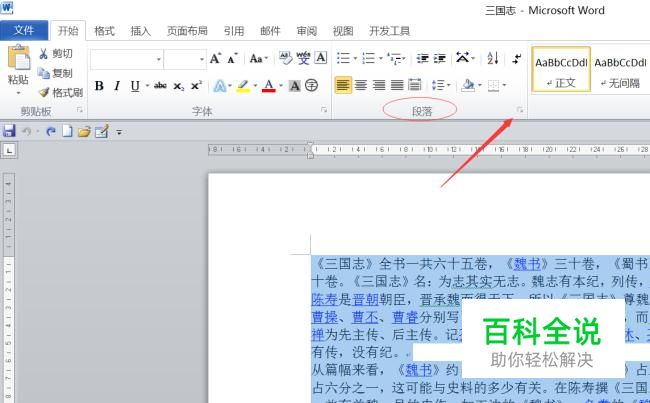Open the Font (字体) dialog launcher
Image resolution: width=650 pixels, height=403 pixels.
point(324,110)
